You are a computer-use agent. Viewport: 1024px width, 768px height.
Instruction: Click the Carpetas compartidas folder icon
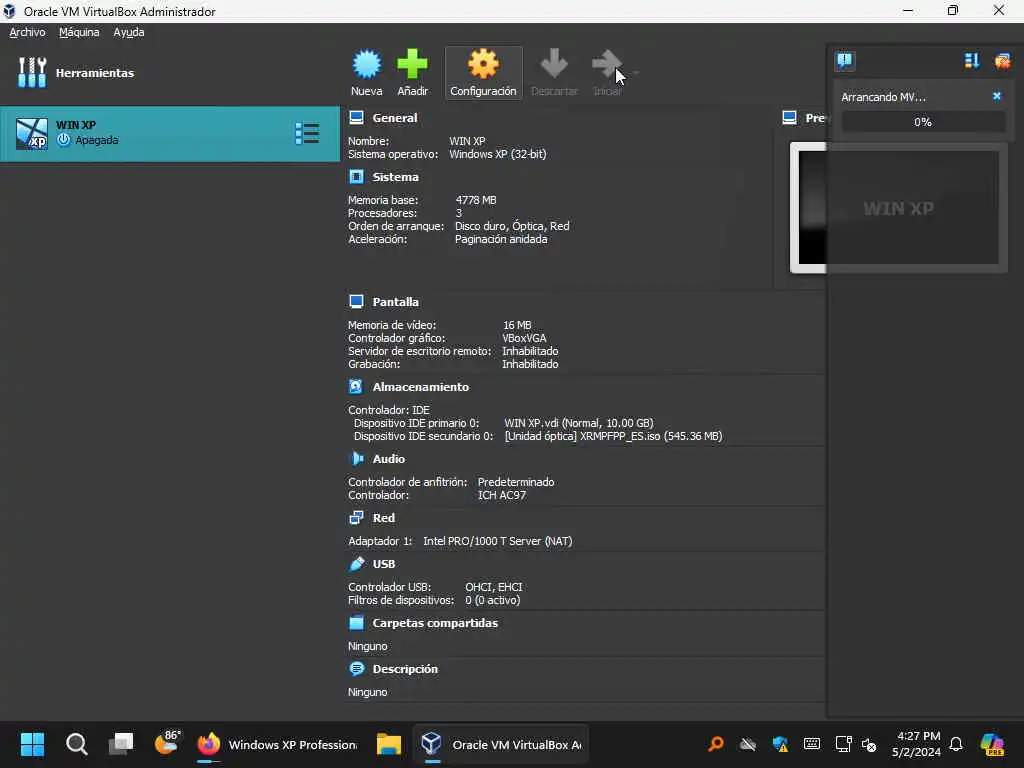click(x=357, y=623)
